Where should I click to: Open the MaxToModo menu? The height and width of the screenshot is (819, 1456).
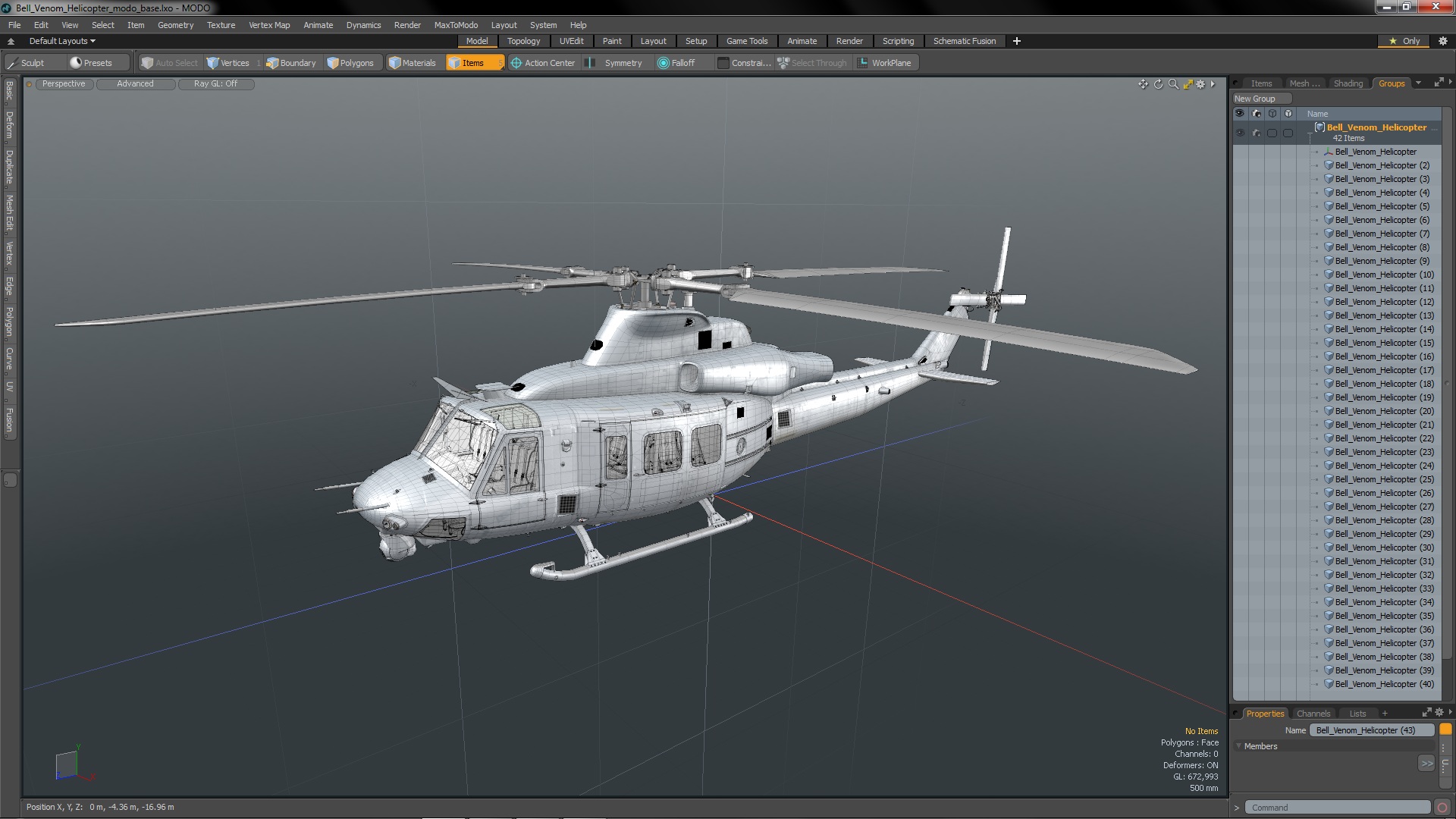[x=456, y=25]
